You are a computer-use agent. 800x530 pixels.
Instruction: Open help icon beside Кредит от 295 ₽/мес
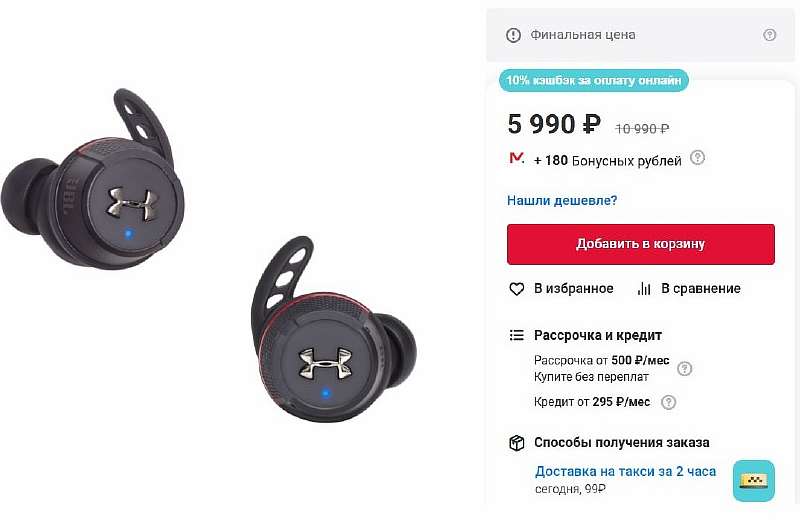coord(668,402)
